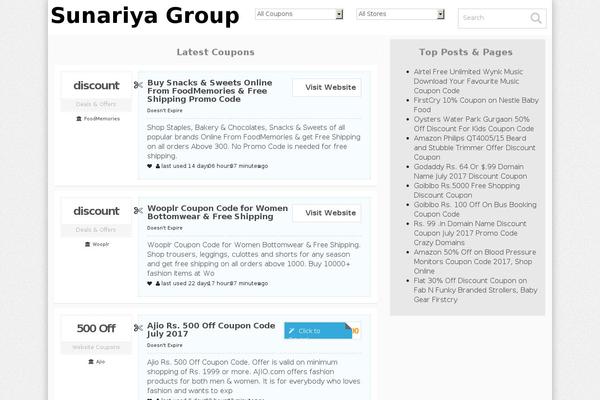Screen dimensions: 600x400
Task: Click the FoodMemories store link
Action: 102,119
